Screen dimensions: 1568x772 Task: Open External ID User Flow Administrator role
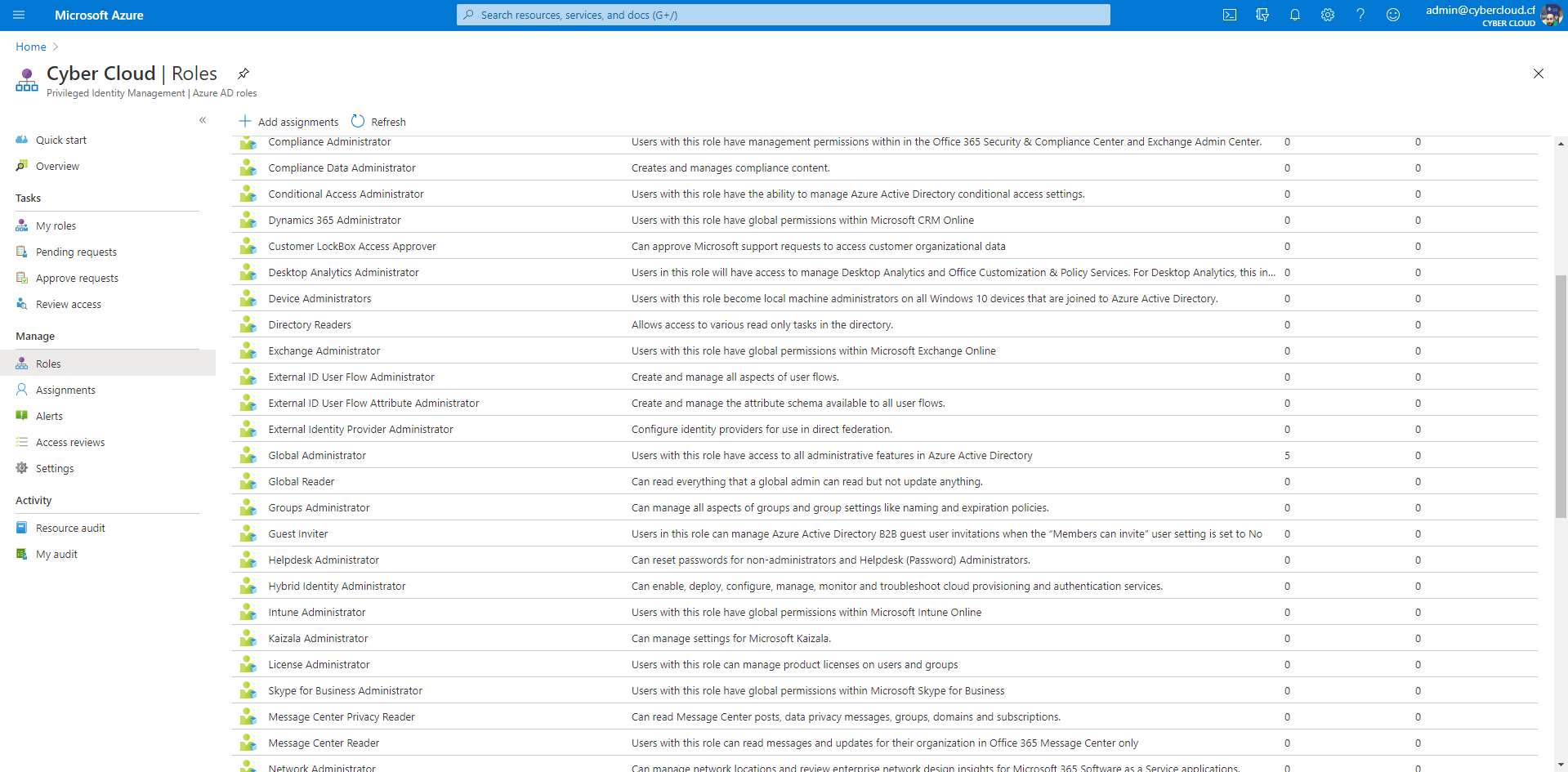point(351,377)
